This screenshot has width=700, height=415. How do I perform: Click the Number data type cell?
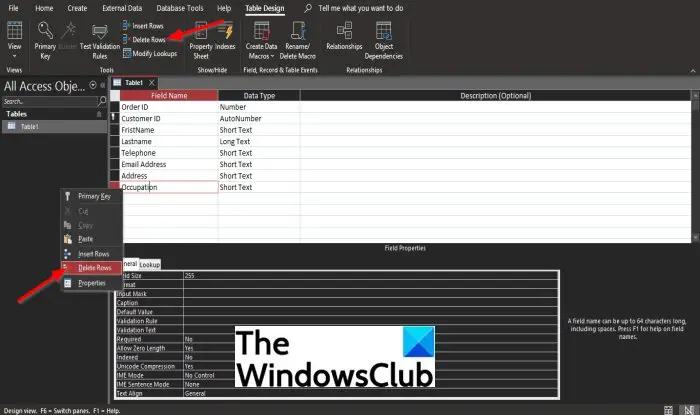point(259,107)
